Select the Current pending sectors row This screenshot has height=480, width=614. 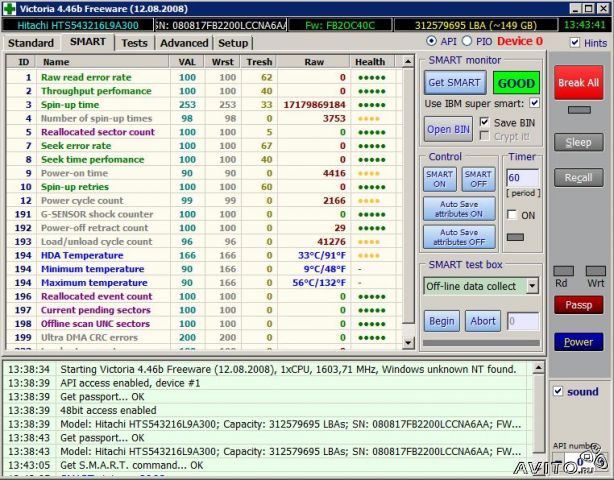pos(204,310)
